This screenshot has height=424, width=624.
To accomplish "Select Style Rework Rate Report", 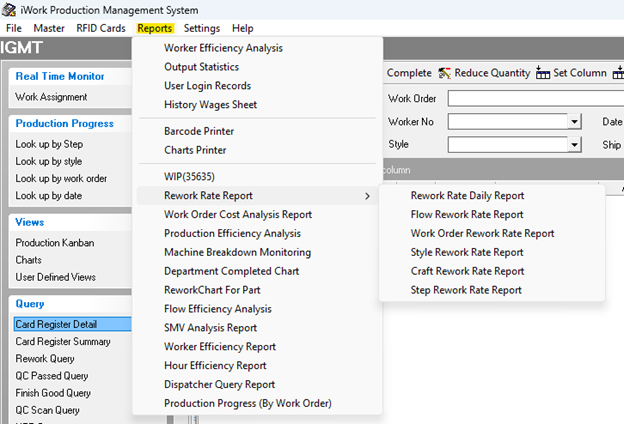I will 467,252.
